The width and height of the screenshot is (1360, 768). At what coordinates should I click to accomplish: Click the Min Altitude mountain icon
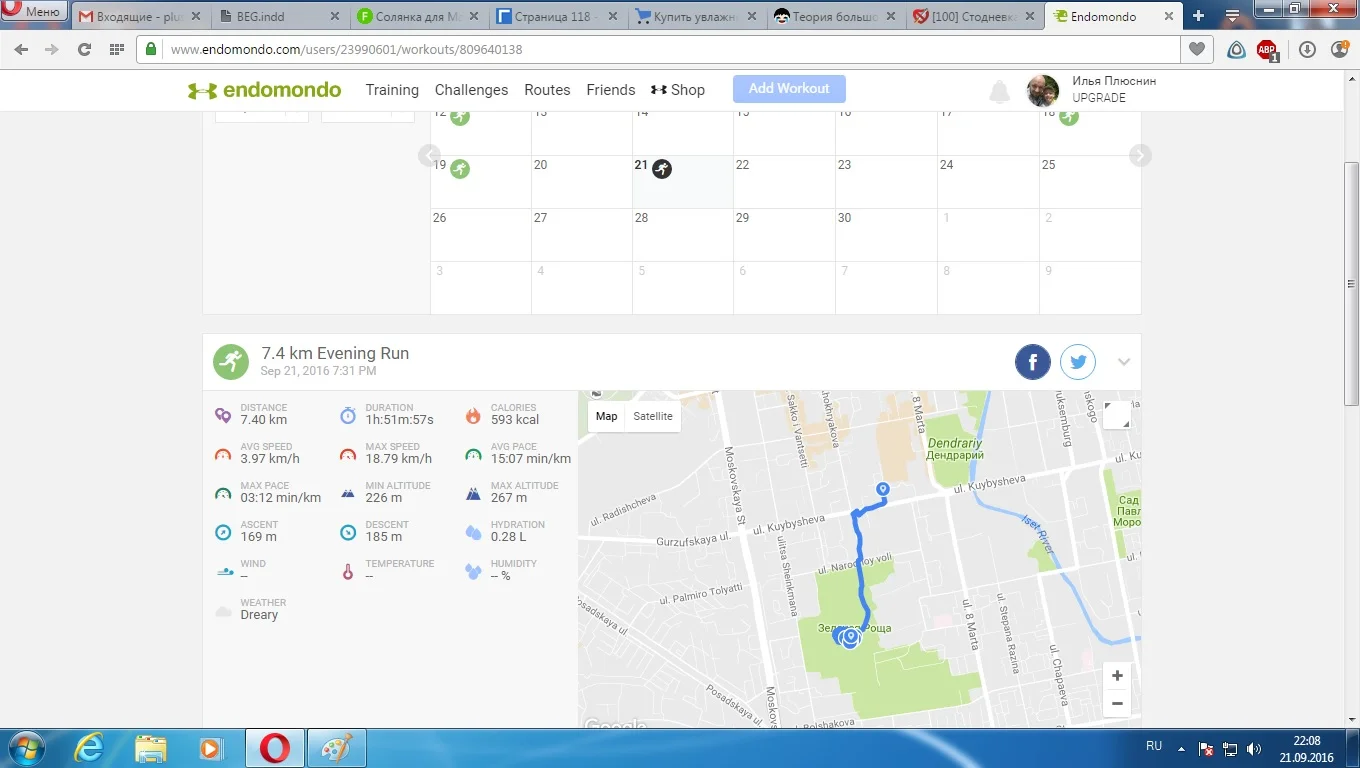pos(348,492)
